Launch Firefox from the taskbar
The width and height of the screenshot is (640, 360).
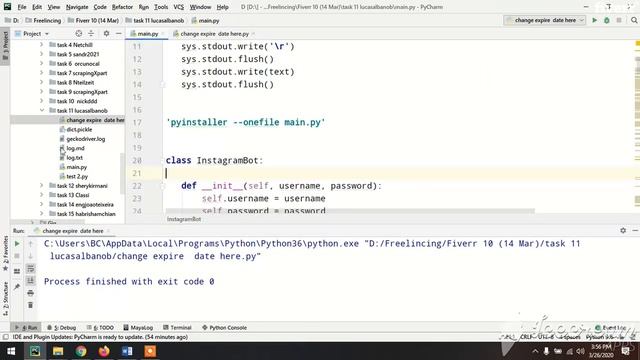point(104,351)
